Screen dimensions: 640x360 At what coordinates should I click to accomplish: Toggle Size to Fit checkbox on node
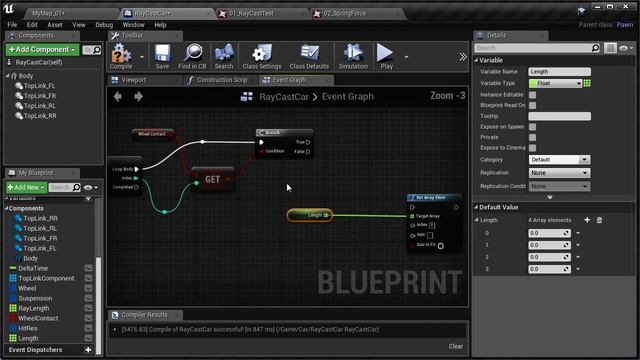(x=441, y=246)
